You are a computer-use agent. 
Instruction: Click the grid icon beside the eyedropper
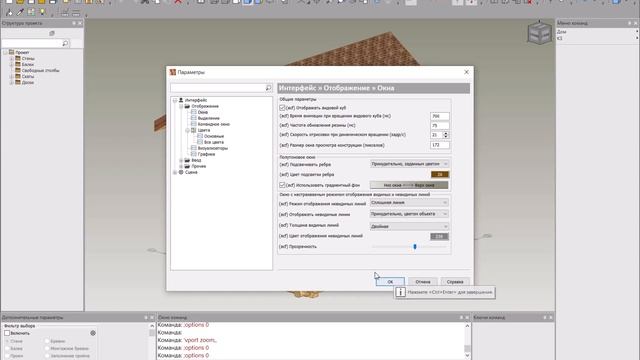(31, 12)
